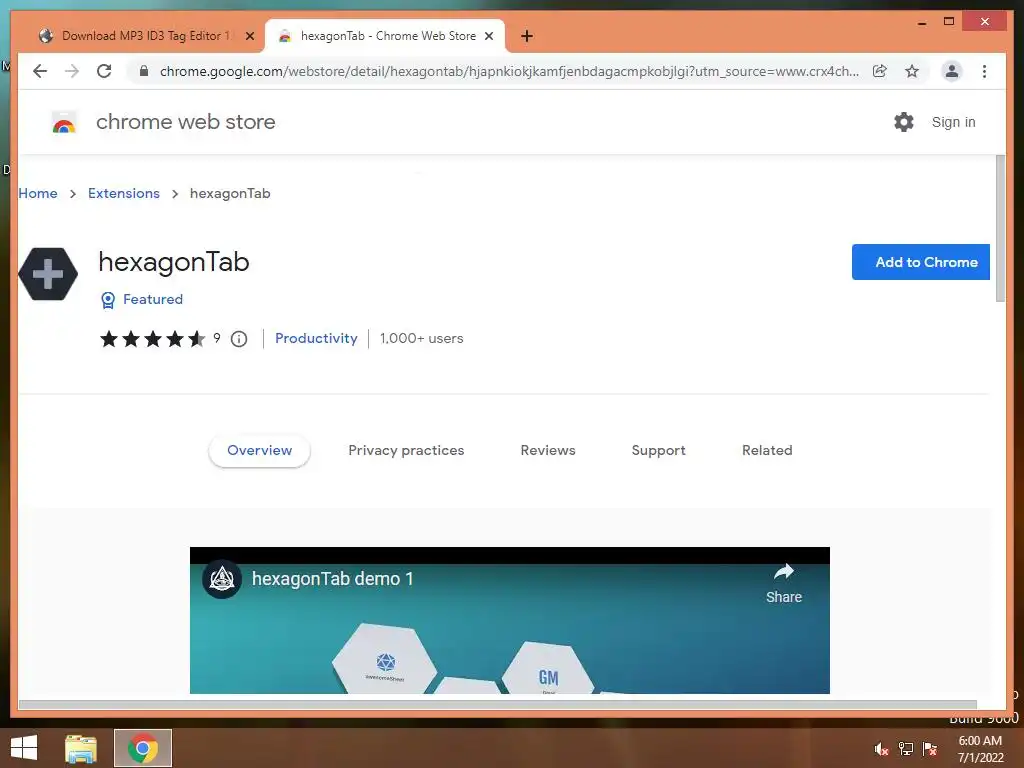1024x768 pixels.
Task: Click the muted volume tray icon
Action: (x=881, y=749)
